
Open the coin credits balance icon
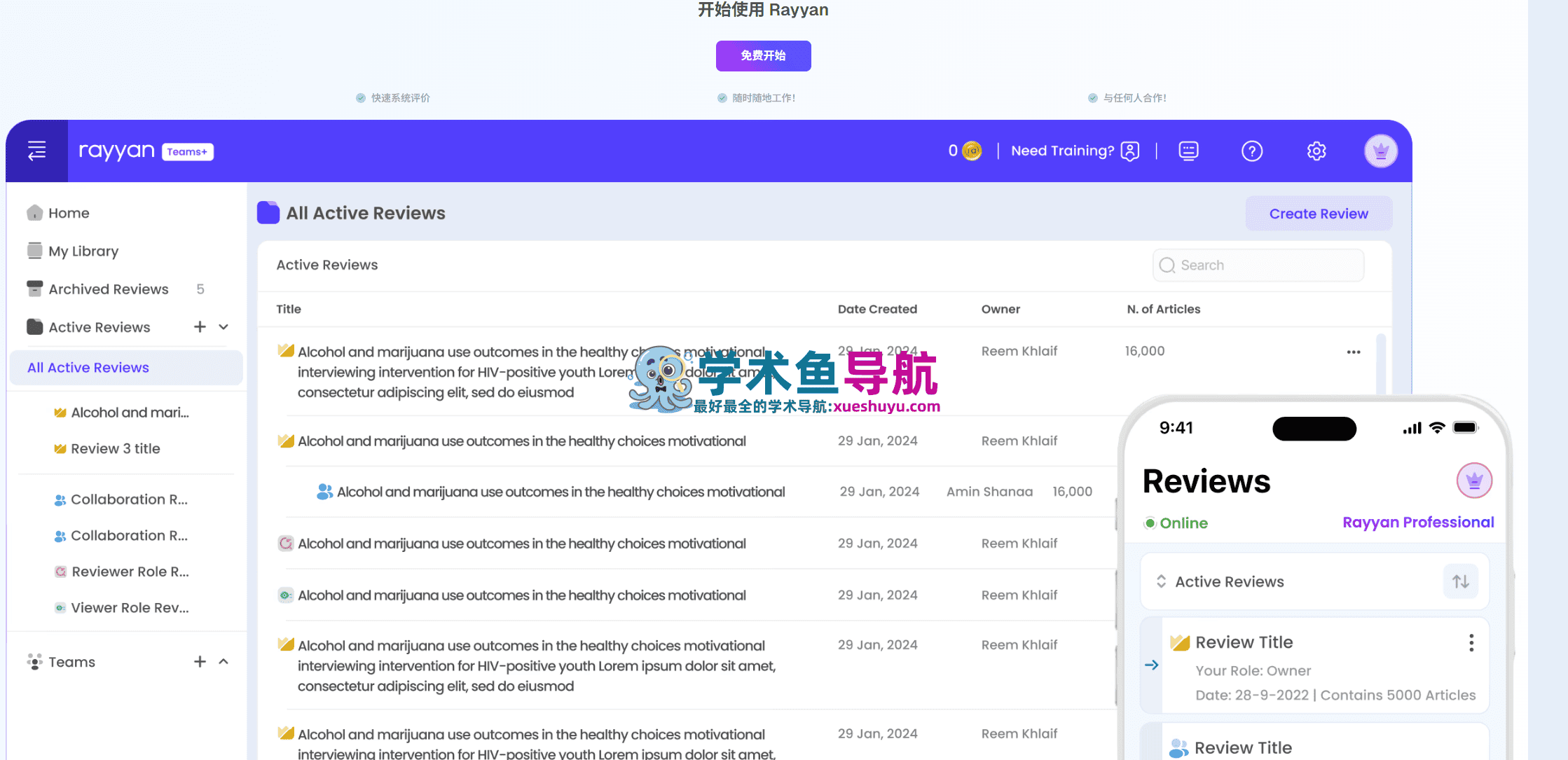tap(972, 151)
